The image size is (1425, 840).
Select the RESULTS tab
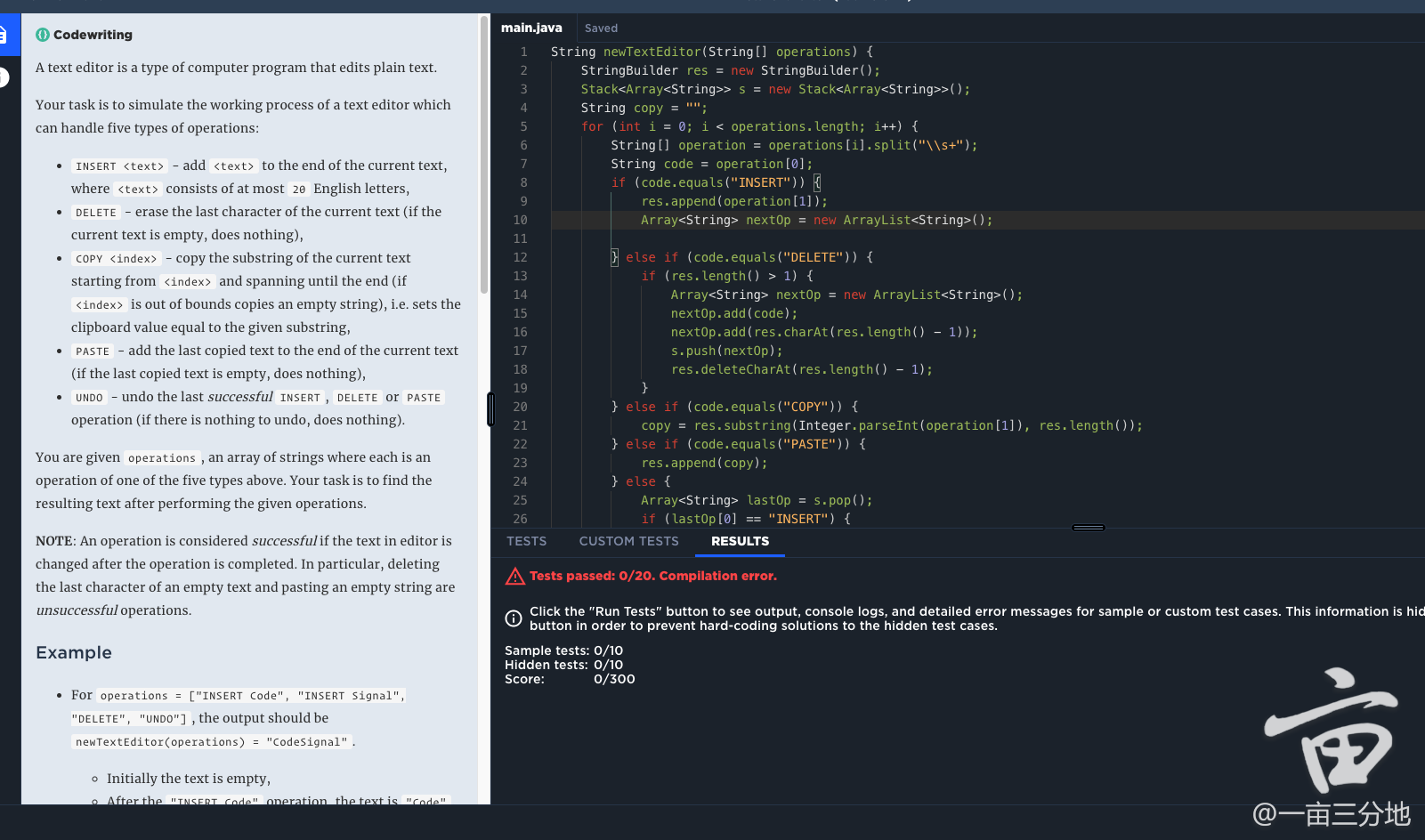tap(740, 541)
